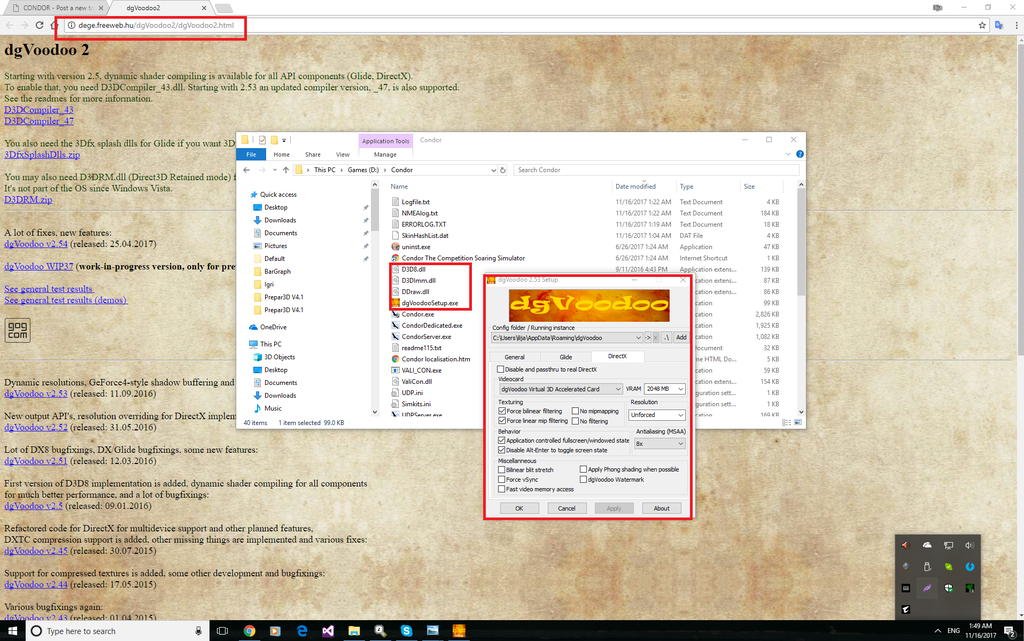1024x641 pixels.
Task: Open the VRAM size dropdown
Action: (x=680, y=389)
